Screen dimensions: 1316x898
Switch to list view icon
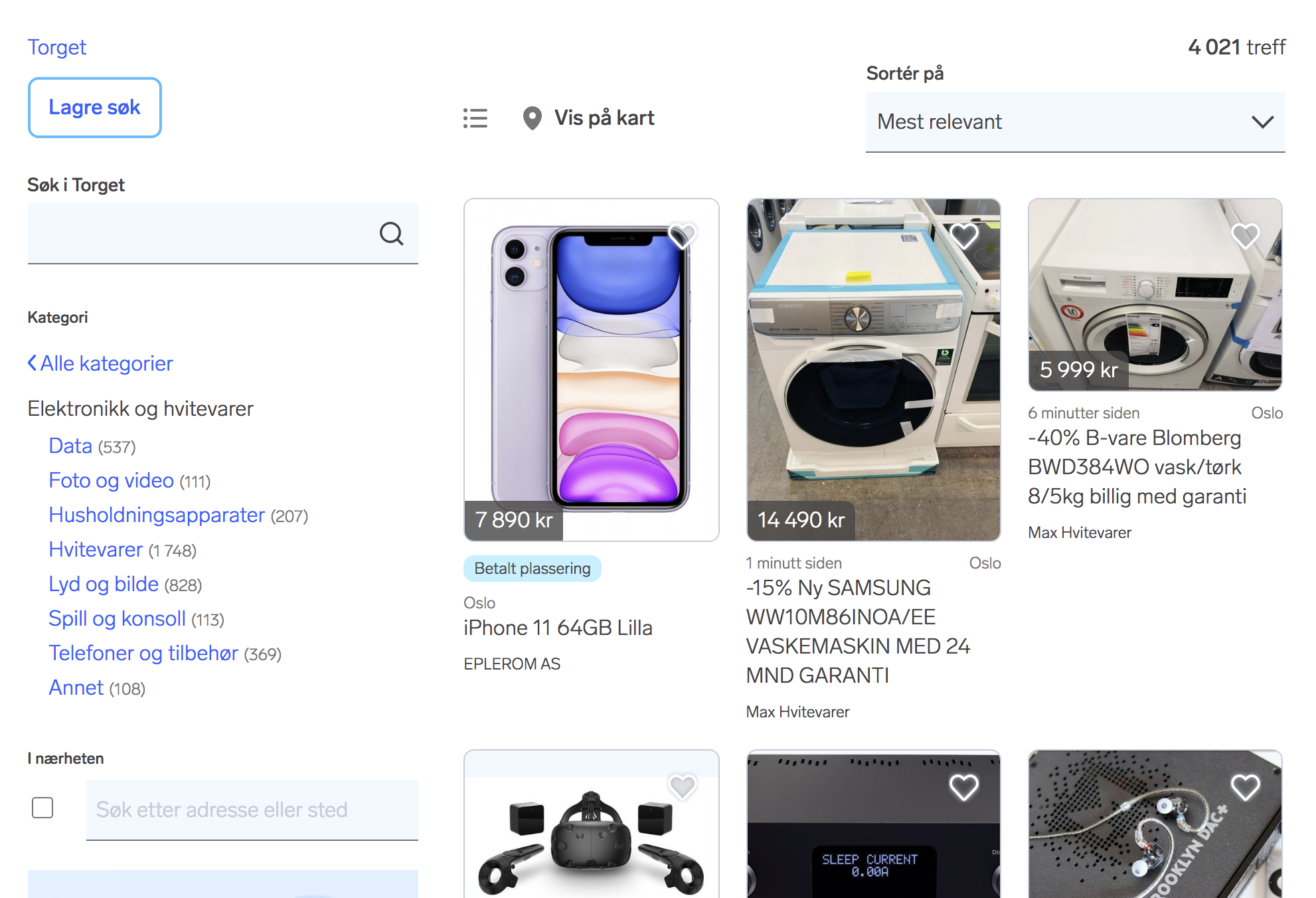pos(475,118)
